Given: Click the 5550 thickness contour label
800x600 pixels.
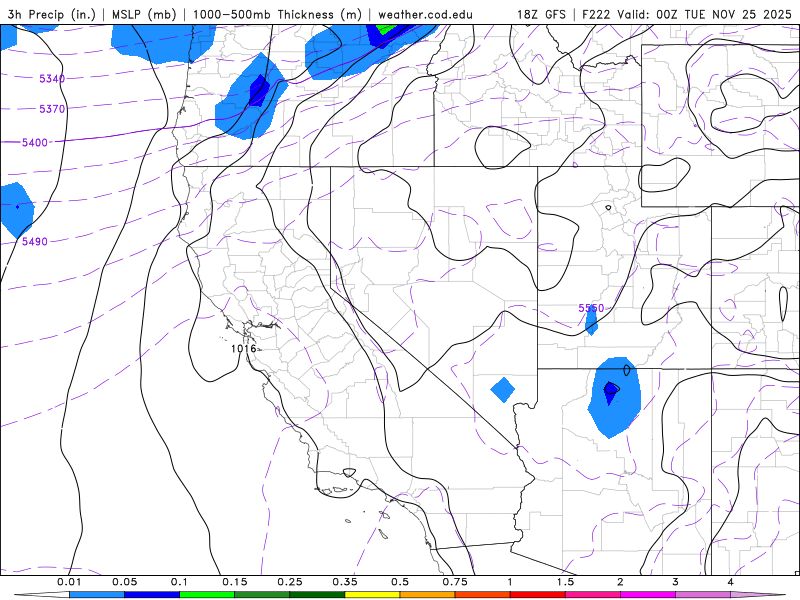Looking at the screenshot, I should (x=591, y=308).
